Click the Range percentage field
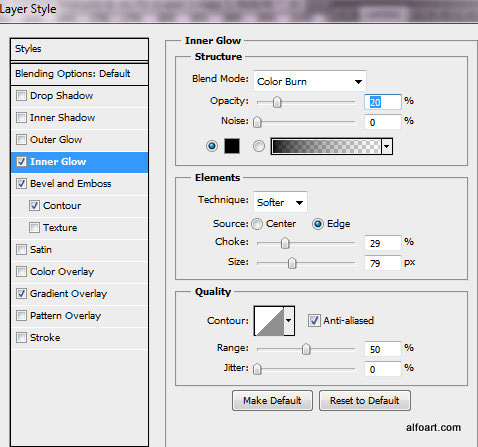Viewport: 478px width, 447px height. coord(383,349)
